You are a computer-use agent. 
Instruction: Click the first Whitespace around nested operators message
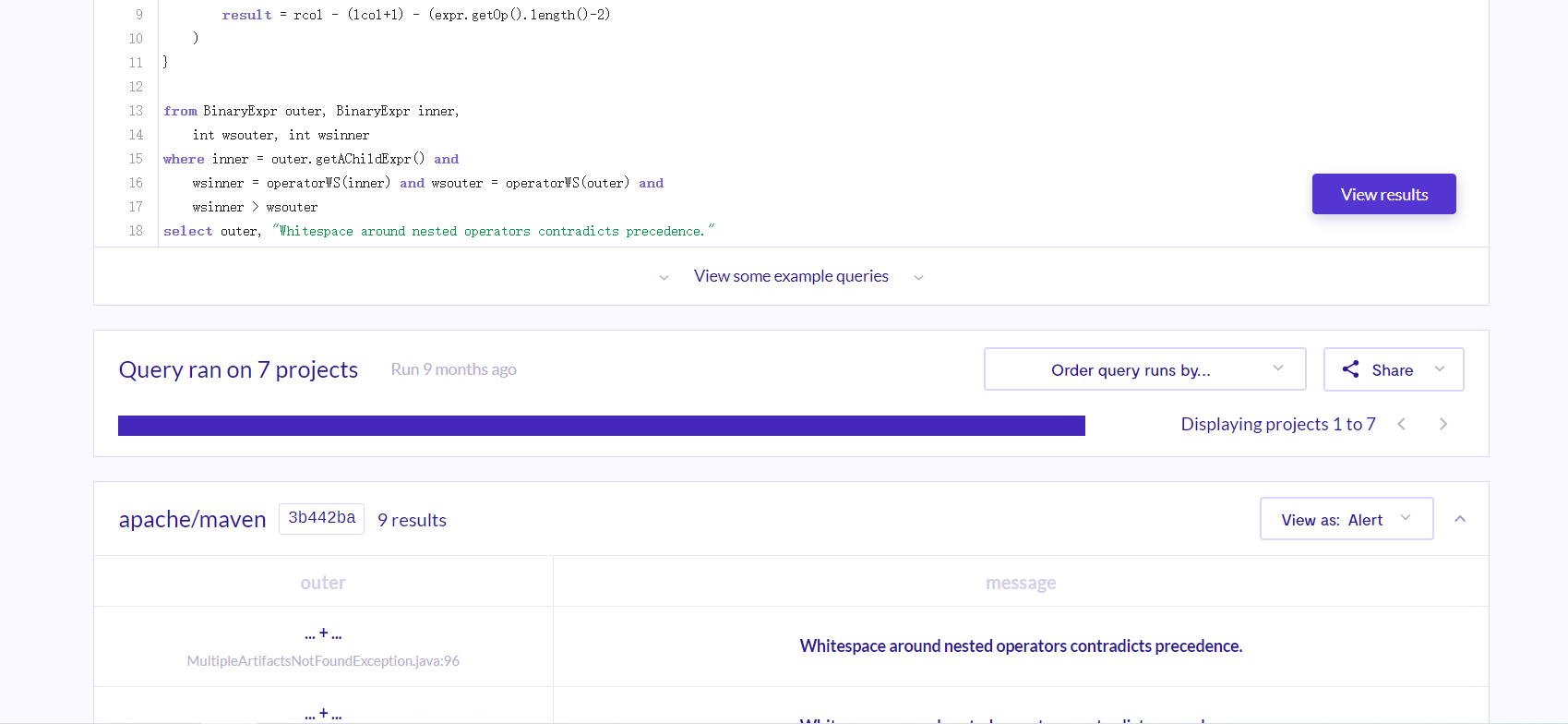1021,646
